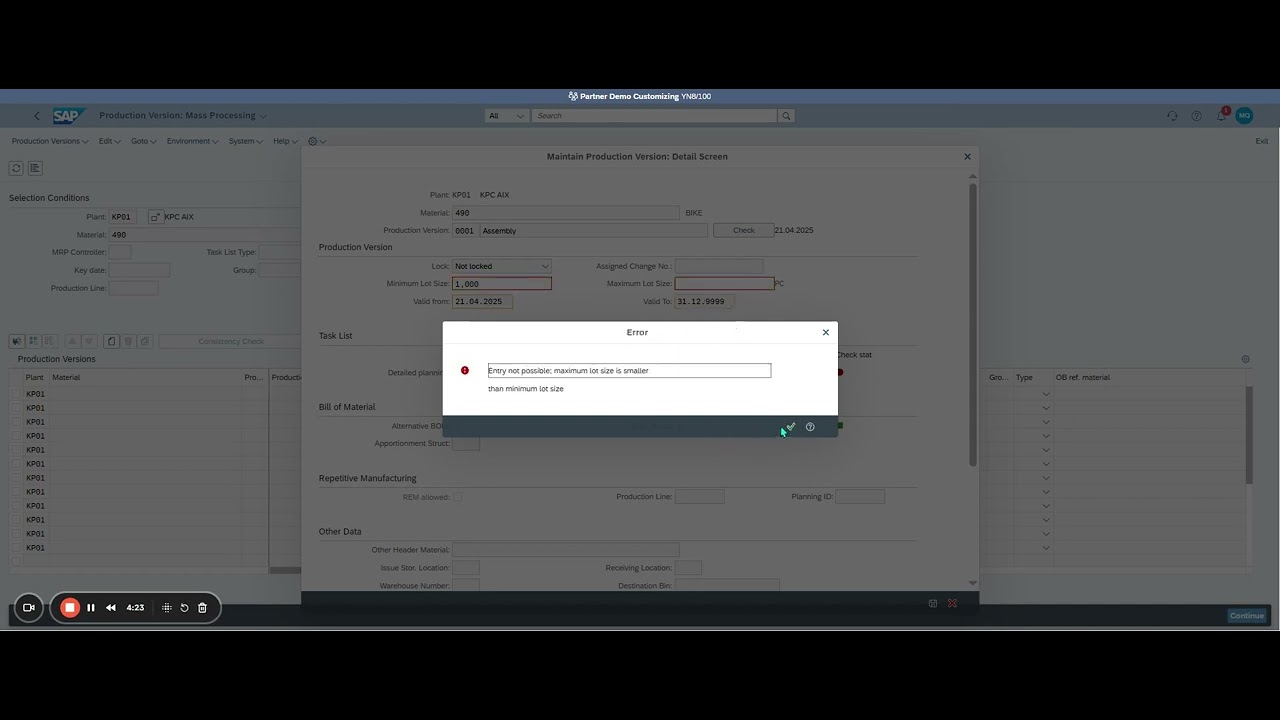1280x720 pixels.
Task: Click the Maximum Lot Size field
Action: click(x=724, y=284)
